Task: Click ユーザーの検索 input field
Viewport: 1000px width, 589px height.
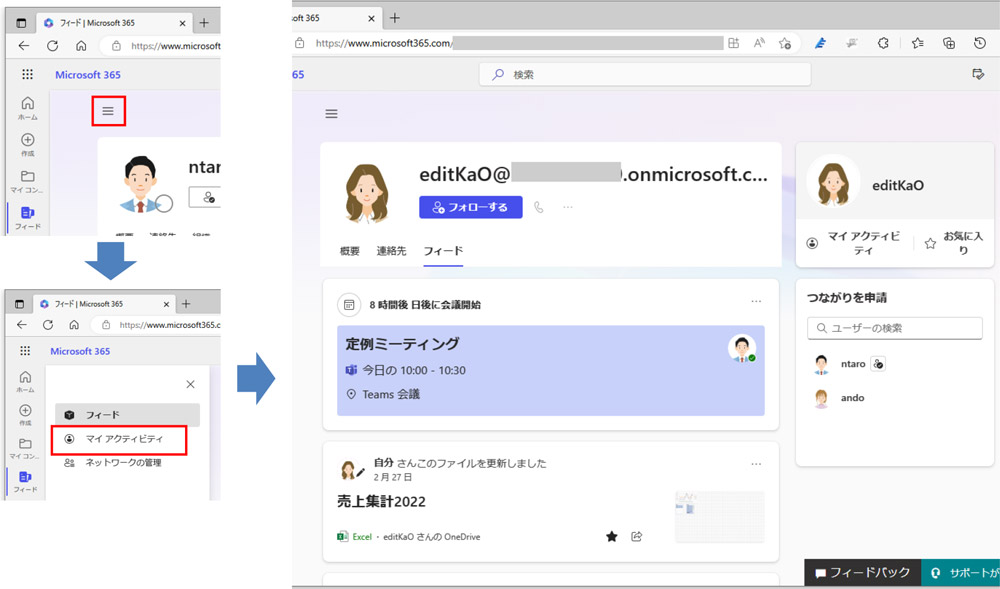Action: point(895,328)
